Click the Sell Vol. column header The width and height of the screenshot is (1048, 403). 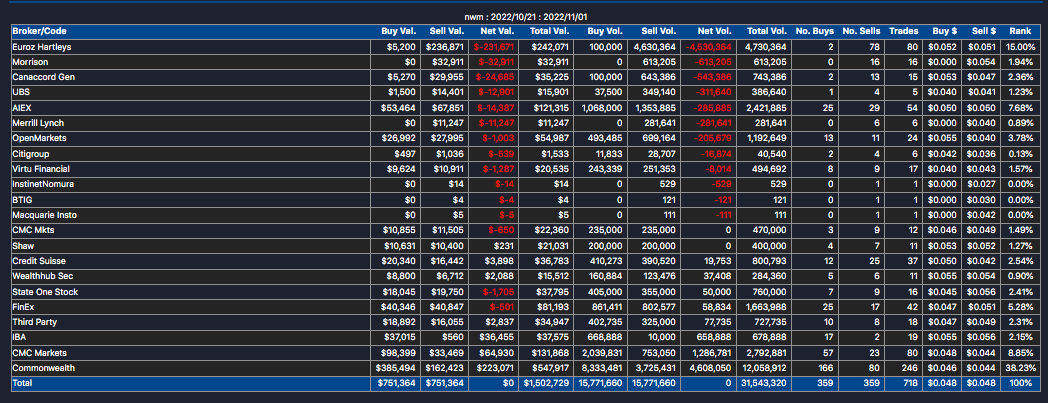click(659, 31)
